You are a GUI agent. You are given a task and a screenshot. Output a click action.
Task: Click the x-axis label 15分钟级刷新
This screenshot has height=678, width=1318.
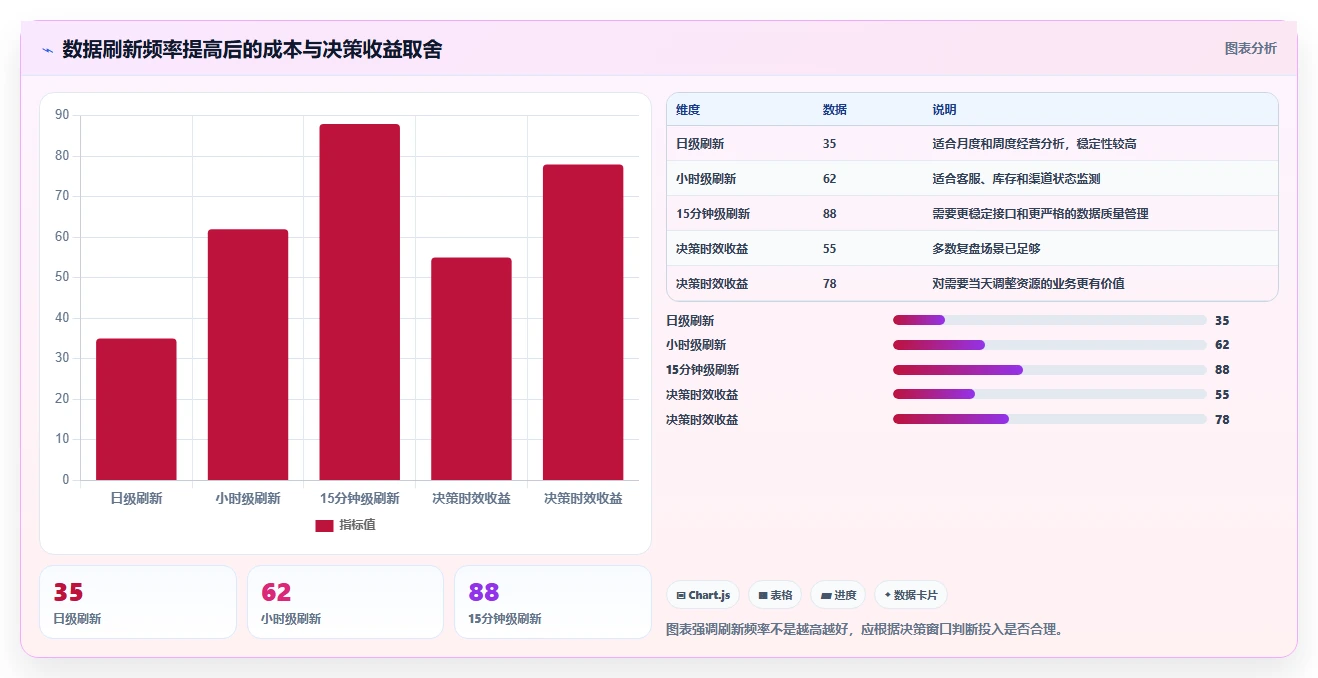pos(360,498)
